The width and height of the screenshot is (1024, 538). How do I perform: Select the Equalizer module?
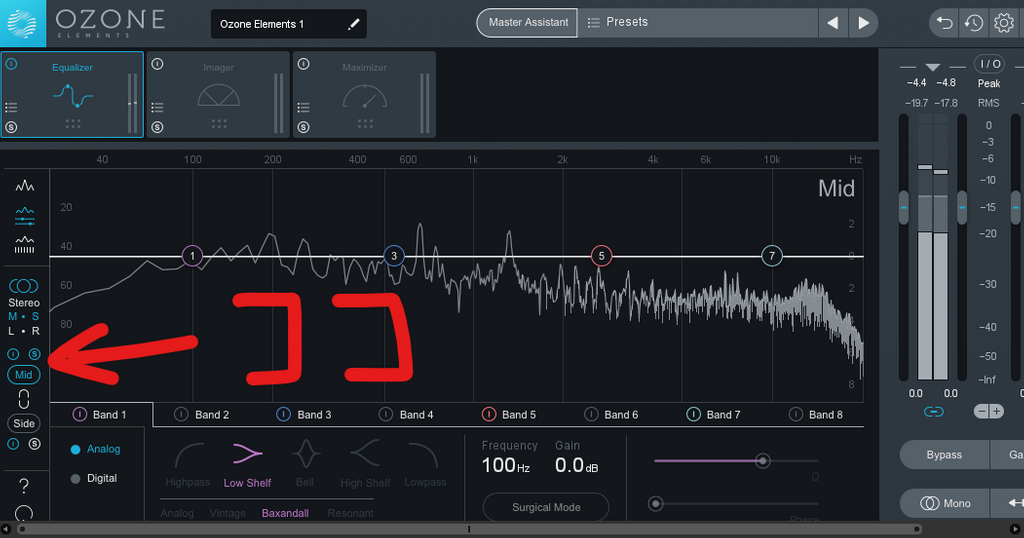point(72,95)
